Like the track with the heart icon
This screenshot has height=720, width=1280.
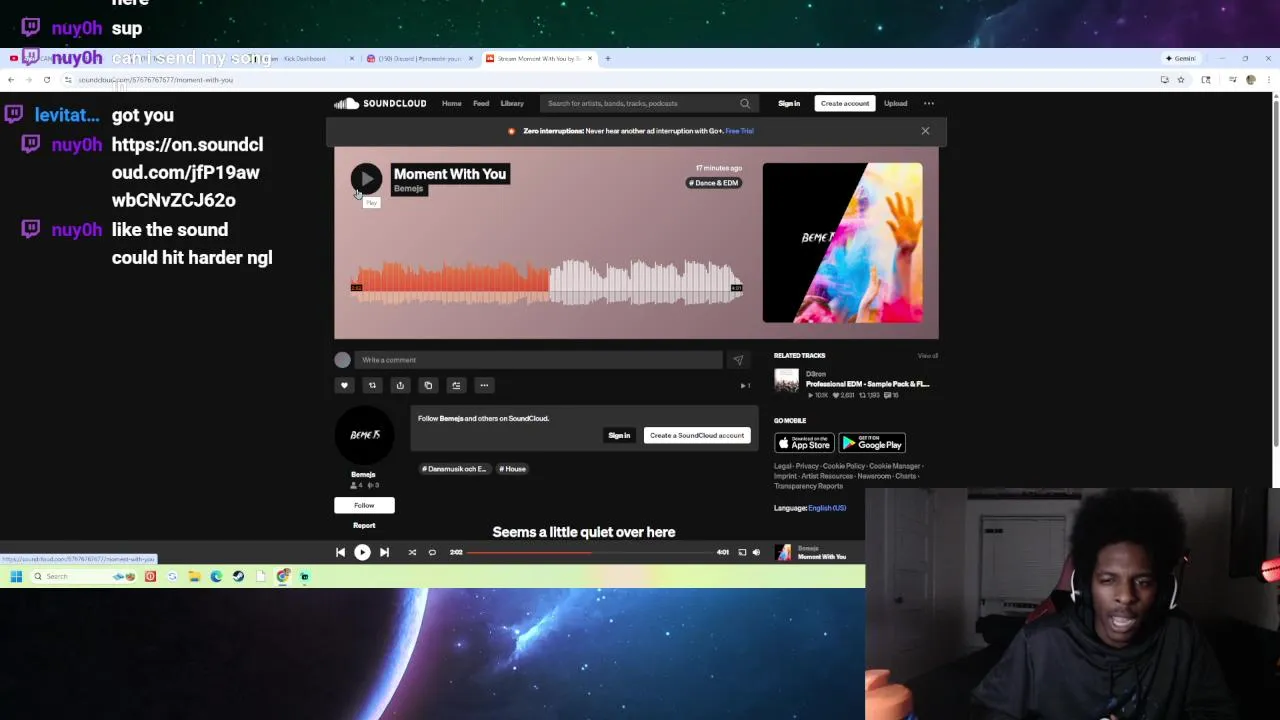tap(344, 385)
